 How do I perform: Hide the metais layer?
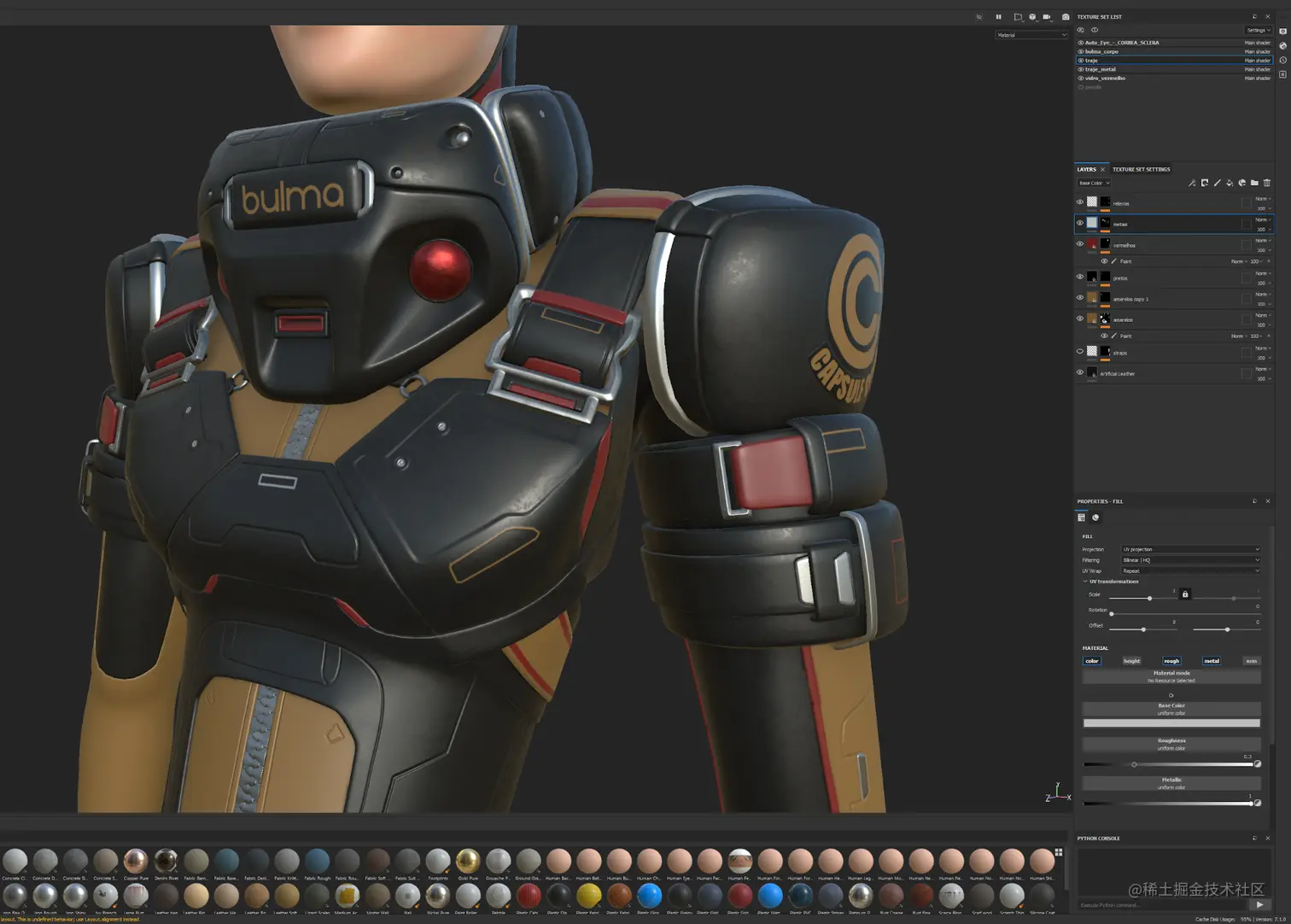1080,223
